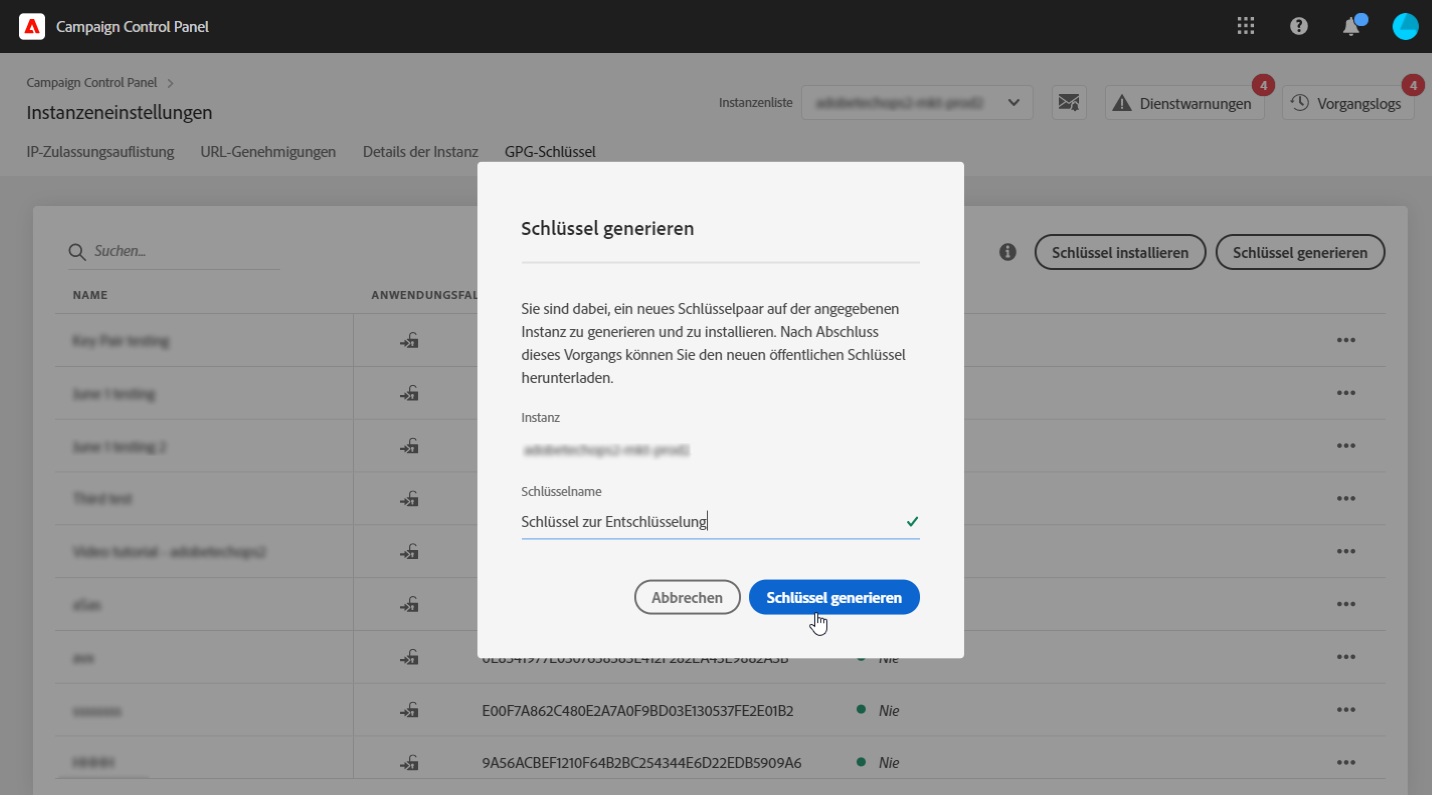Click the search magnifier icon

pos(76,252)
